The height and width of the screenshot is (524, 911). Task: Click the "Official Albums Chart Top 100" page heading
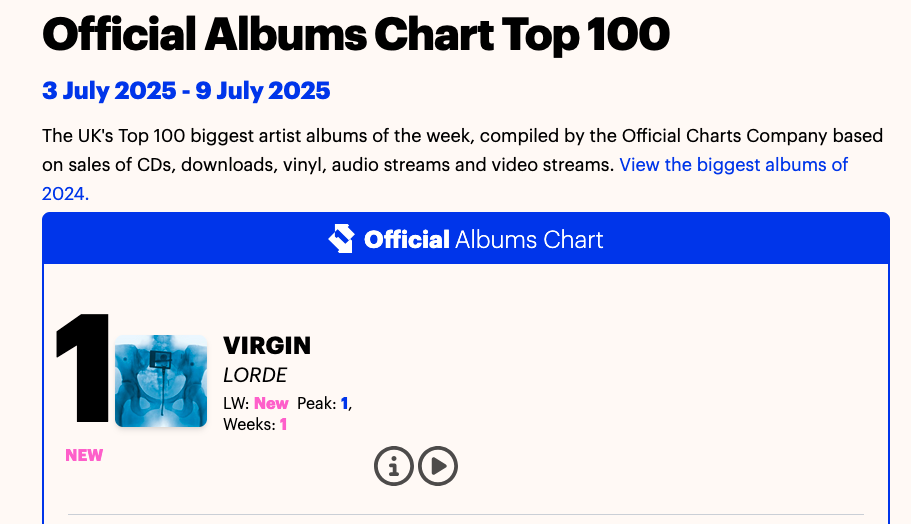[x=356, y=35]
